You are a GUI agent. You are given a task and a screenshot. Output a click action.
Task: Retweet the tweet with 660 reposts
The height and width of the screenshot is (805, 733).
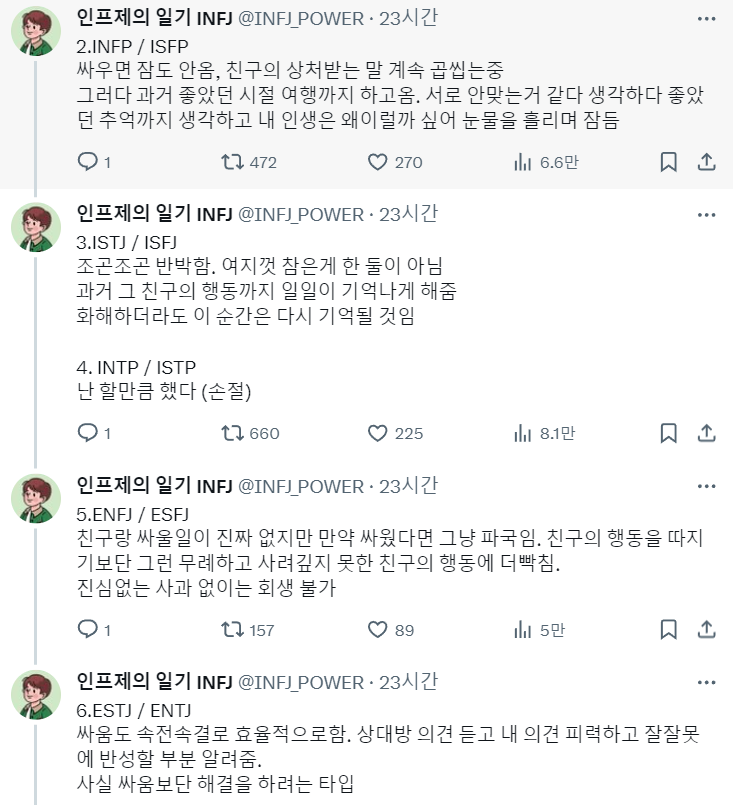[231, 433]
